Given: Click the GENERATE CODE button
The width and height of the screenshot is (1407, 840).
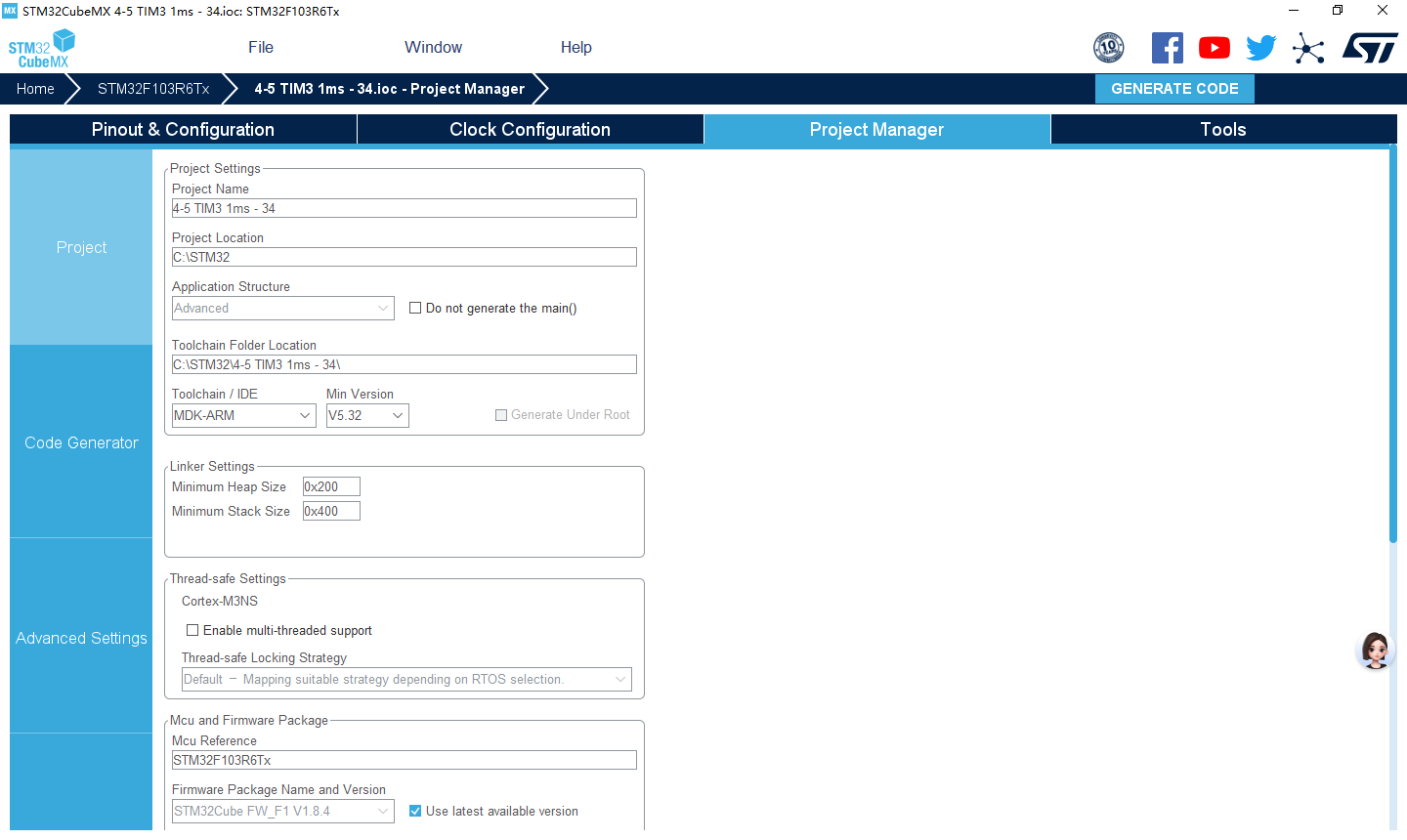Looking at the screenshot, I should click(x=1174, y=89).
